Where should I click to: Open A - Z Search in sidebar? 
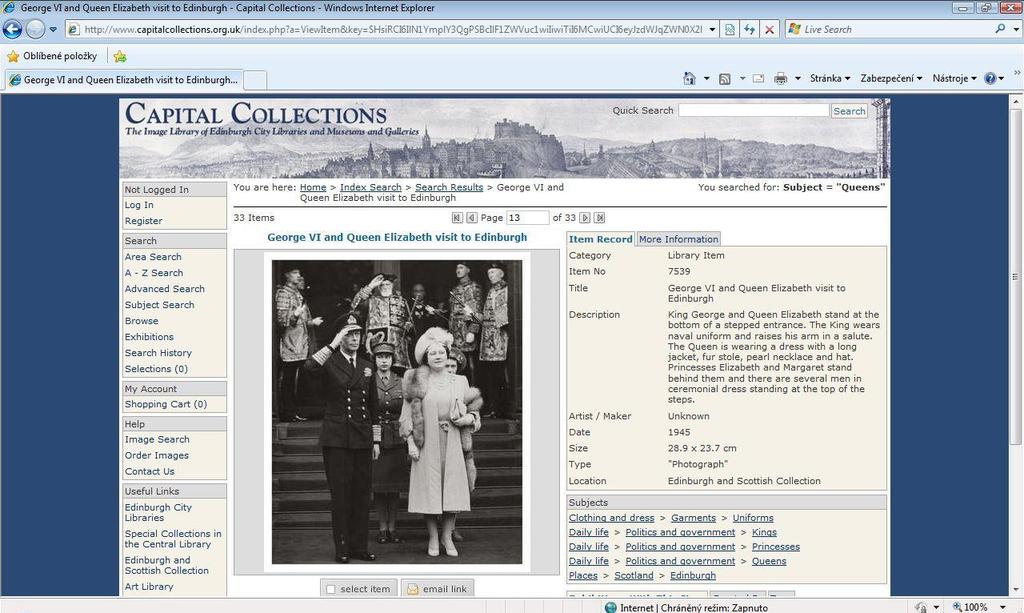tap(154, 273)
